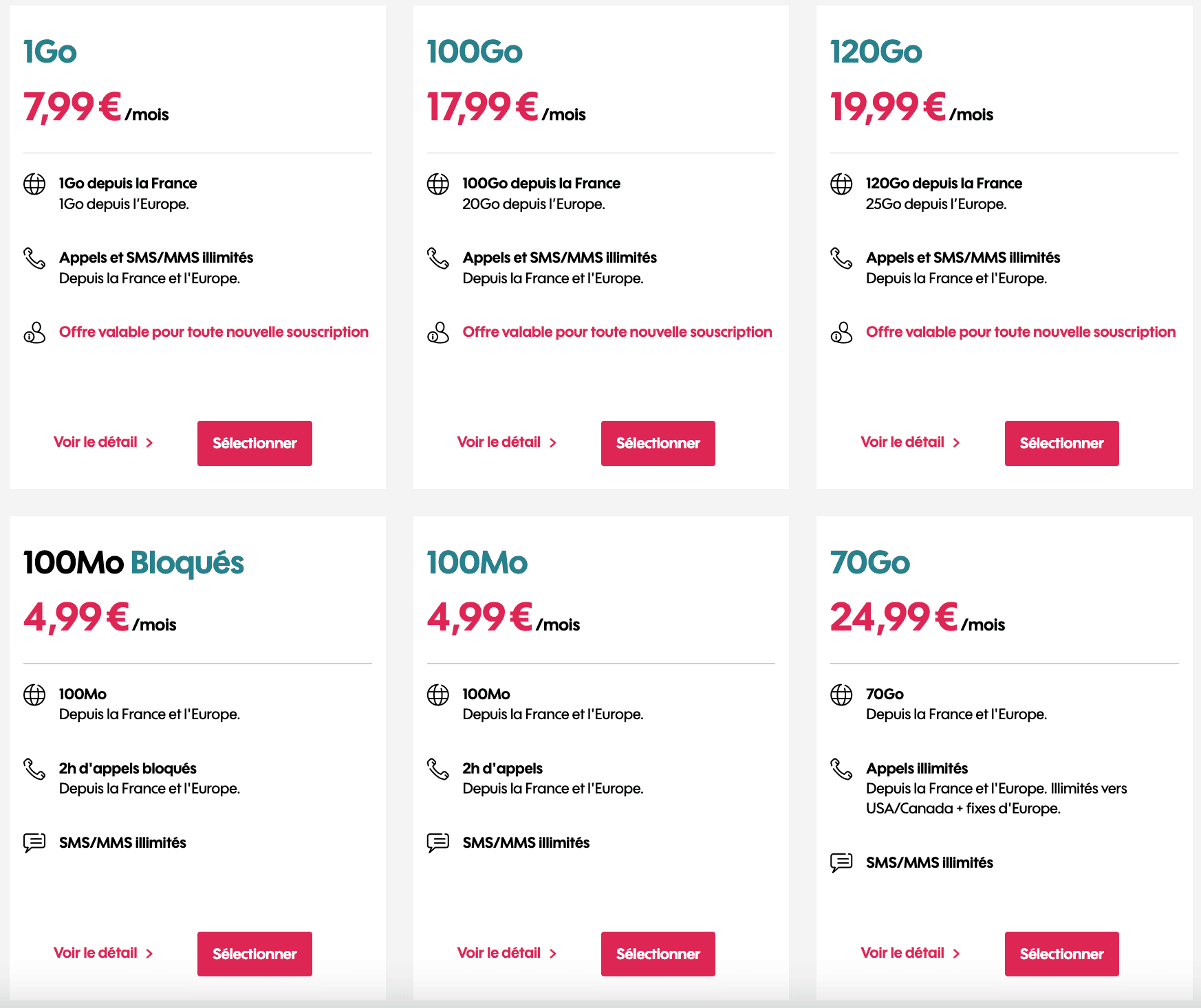The image size is (1201, 1008).
Task: Click piggy bank icon in 1Go plan
Action: [x=34, y=333]
